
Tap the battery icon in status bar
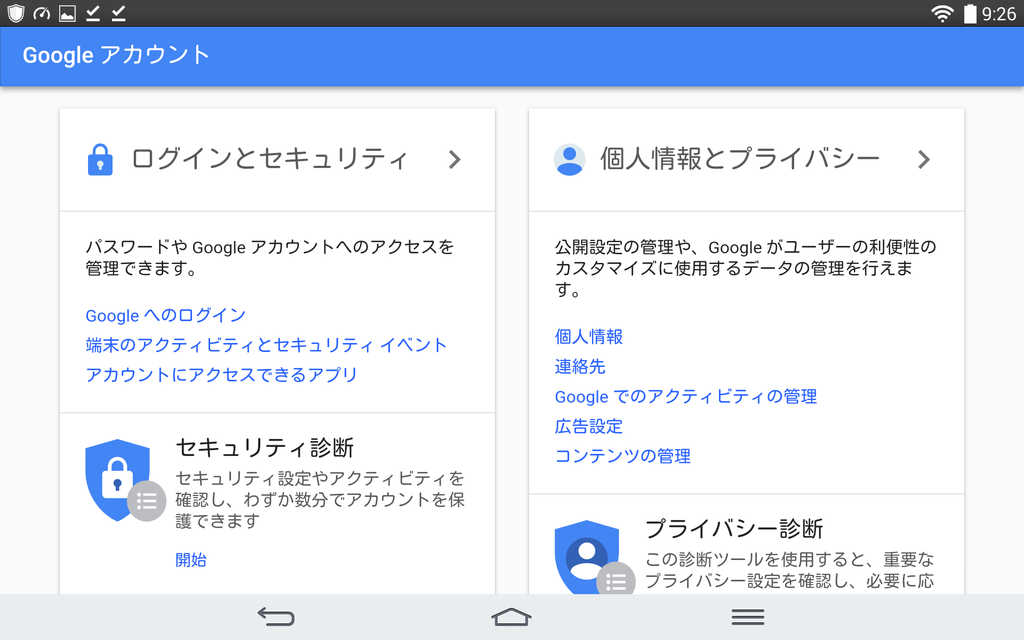pyautogui.click(x=970, y=13)
